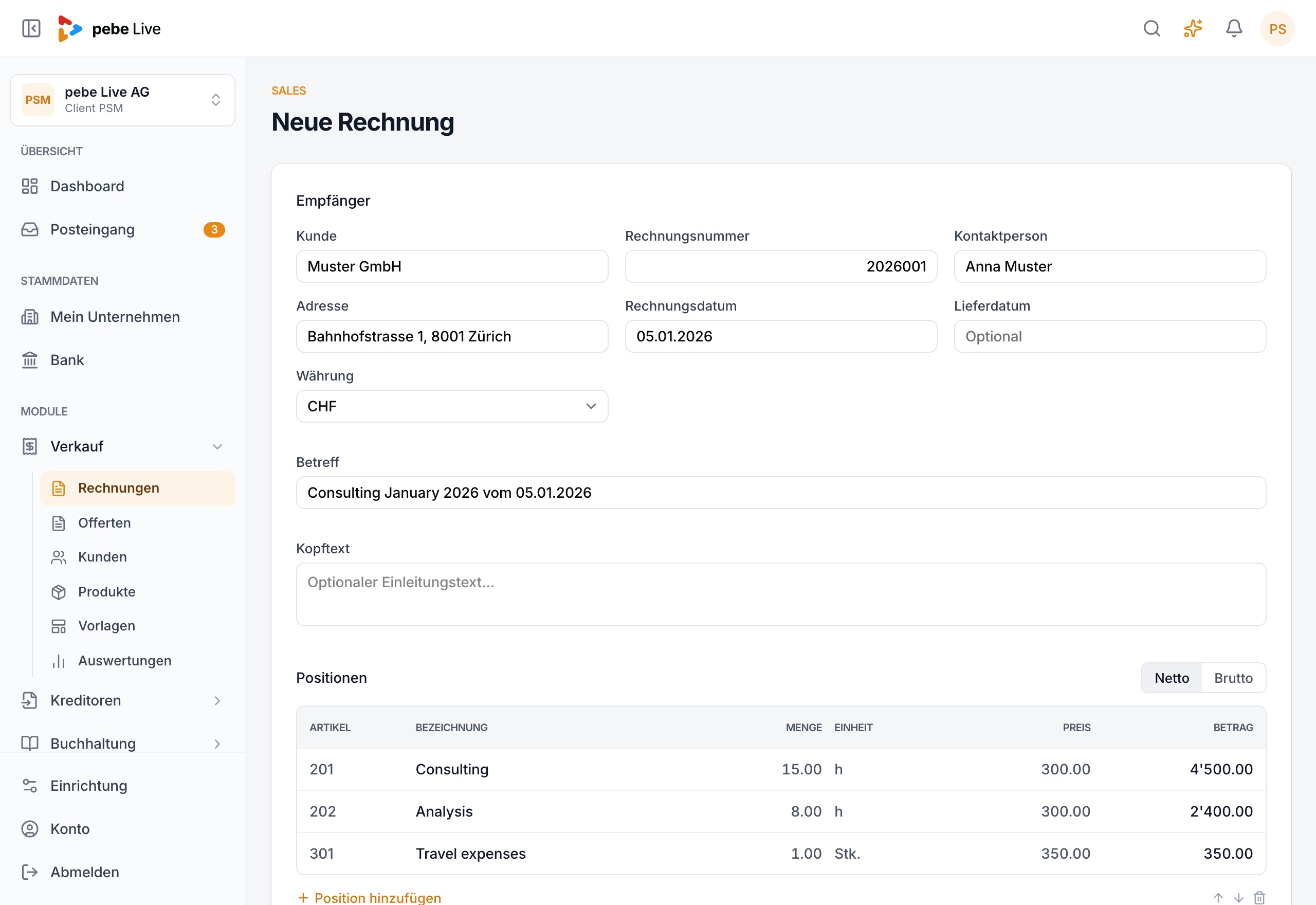
Task: Move position up with arrow icon
Action: coord(1218,898)
